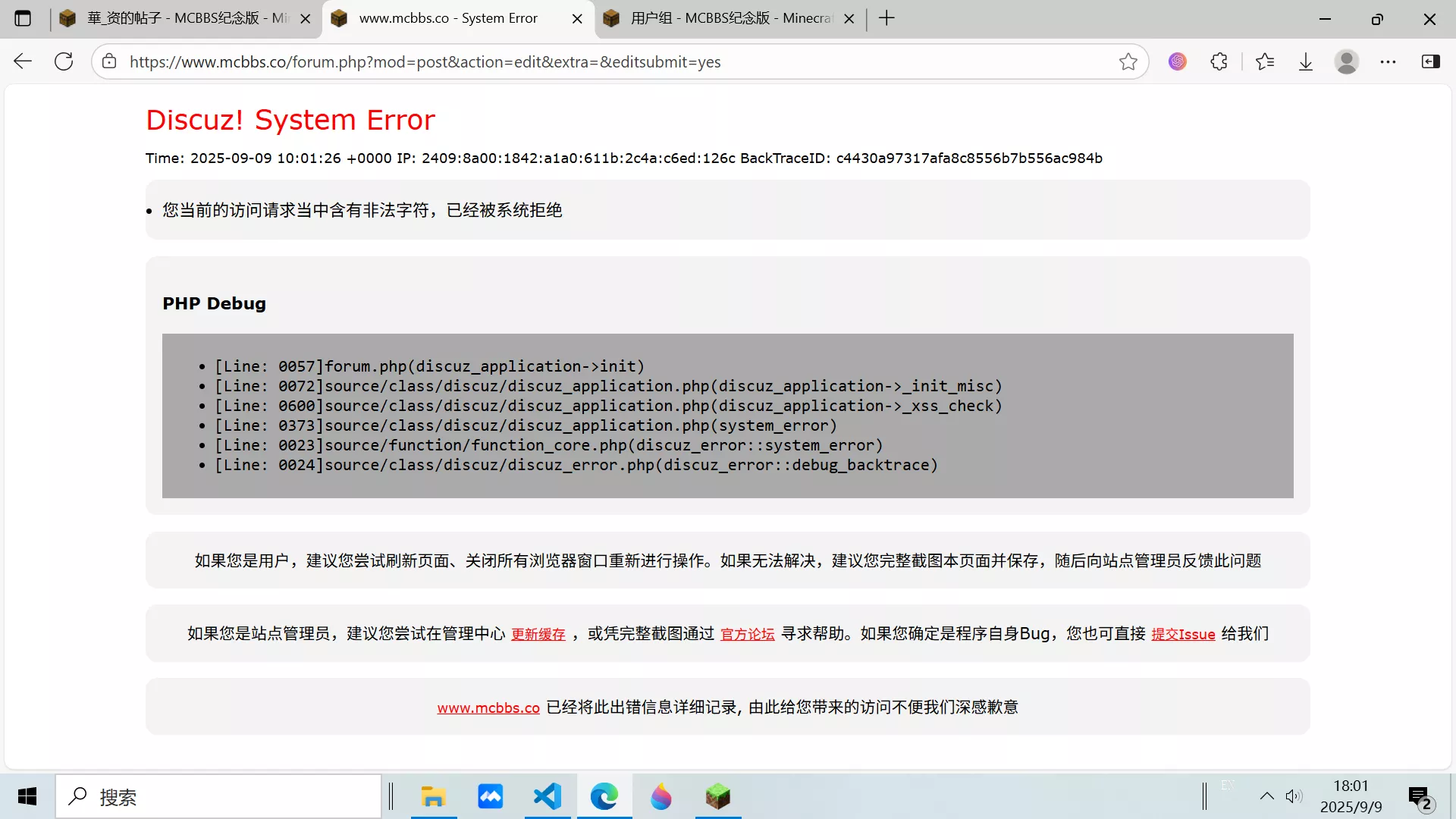The height and width of the screenshot is (819, 1456).
Task: Open the Copilot sidebar icon
Action: point(1431,61)
